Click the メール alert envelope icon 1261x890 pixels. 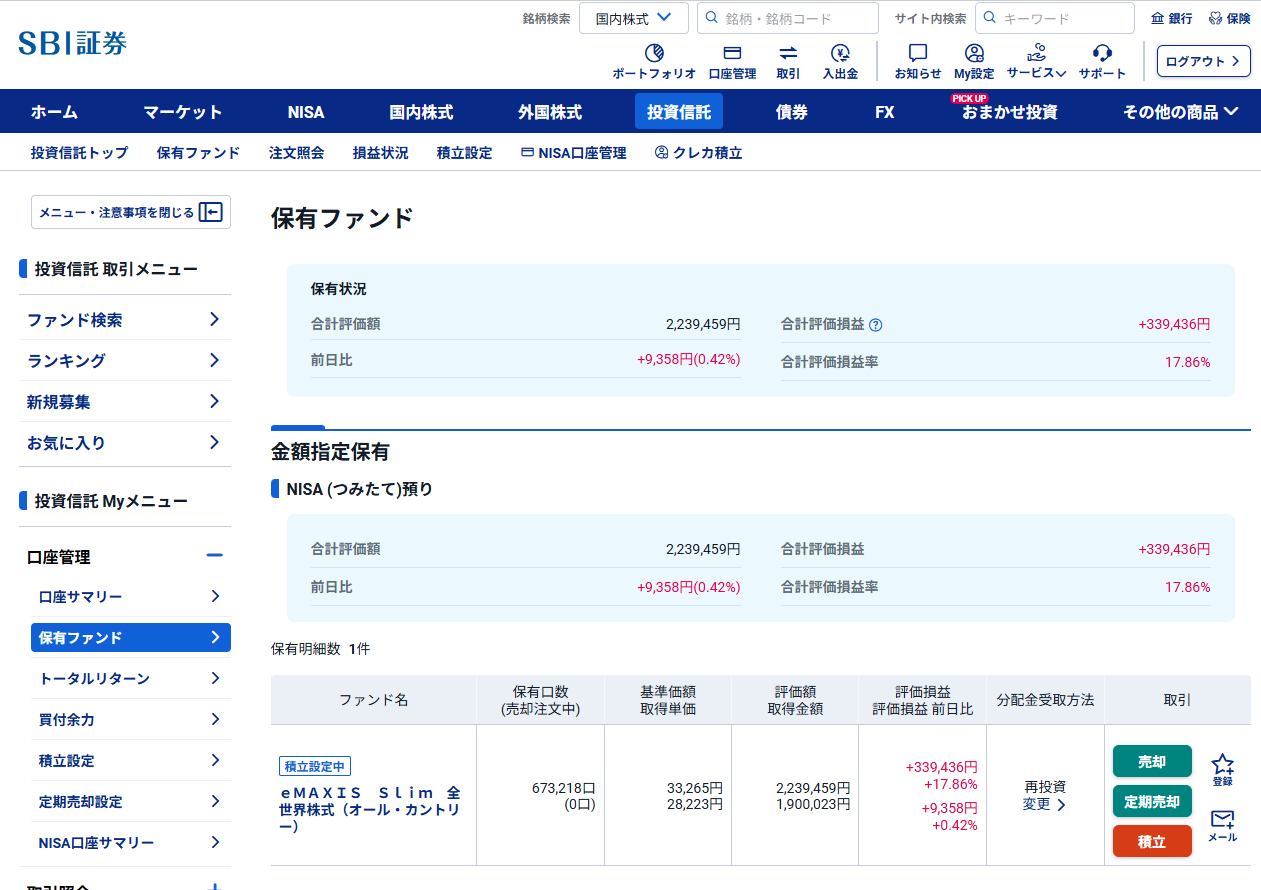[1222, 820]
